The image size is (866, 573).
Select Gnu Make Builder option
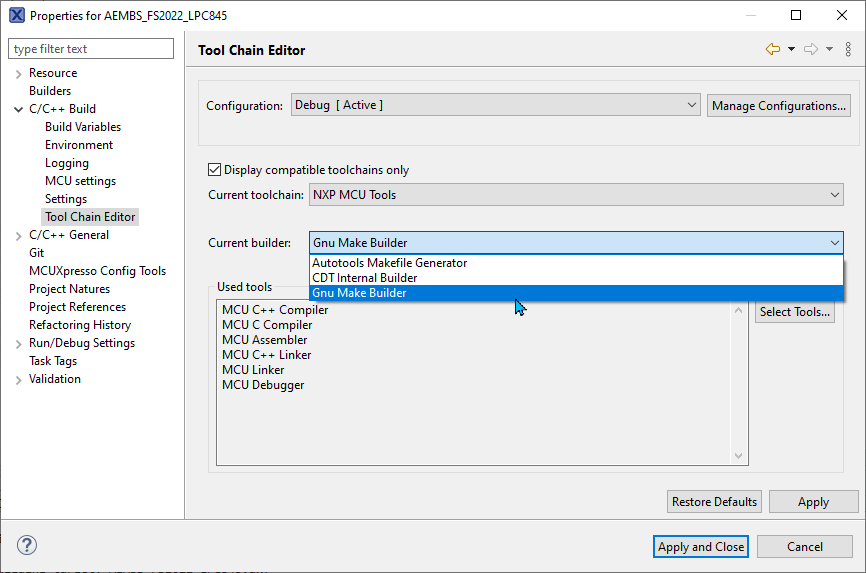(x=359, y=293)
